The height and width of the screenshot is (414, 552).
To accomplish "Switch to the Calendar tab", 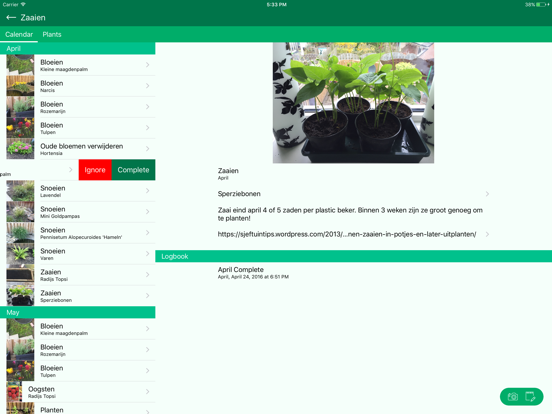I will pos(19,34).
